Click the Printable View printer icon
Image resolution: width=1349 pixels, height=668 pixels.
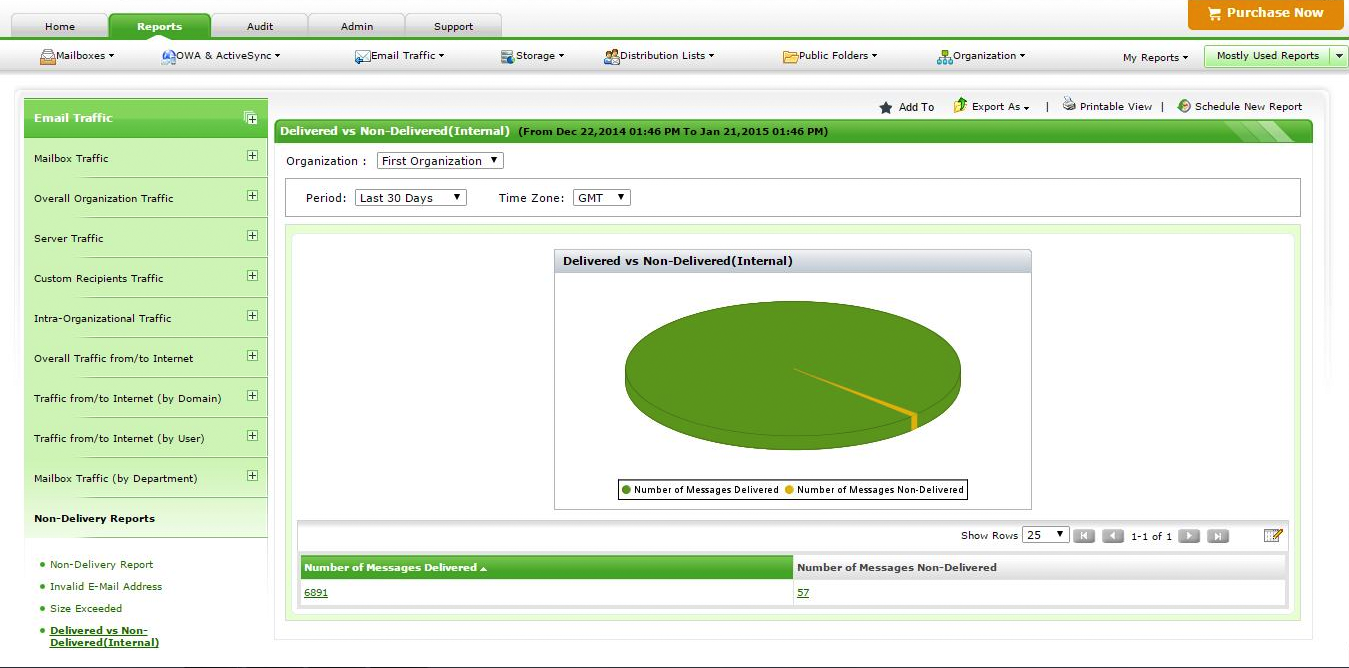[x=1069, y=105]
